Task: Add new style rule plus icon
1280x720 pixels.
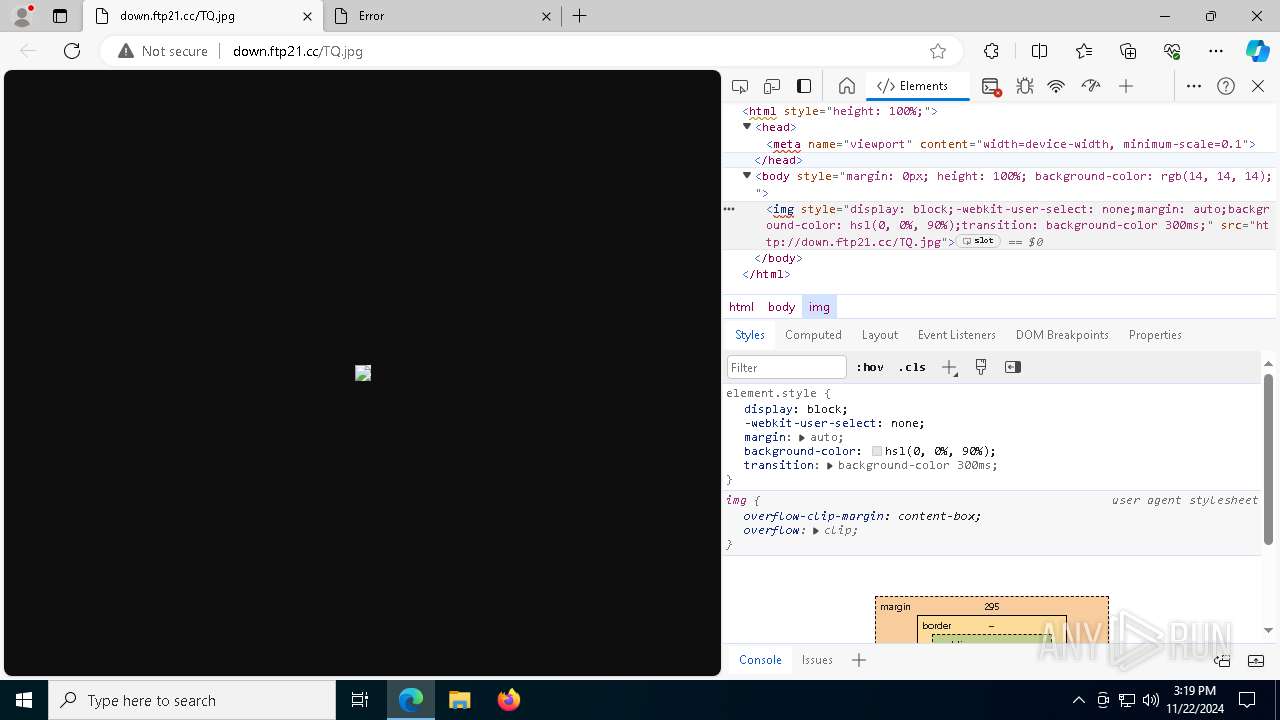Action: coord(949,367)
